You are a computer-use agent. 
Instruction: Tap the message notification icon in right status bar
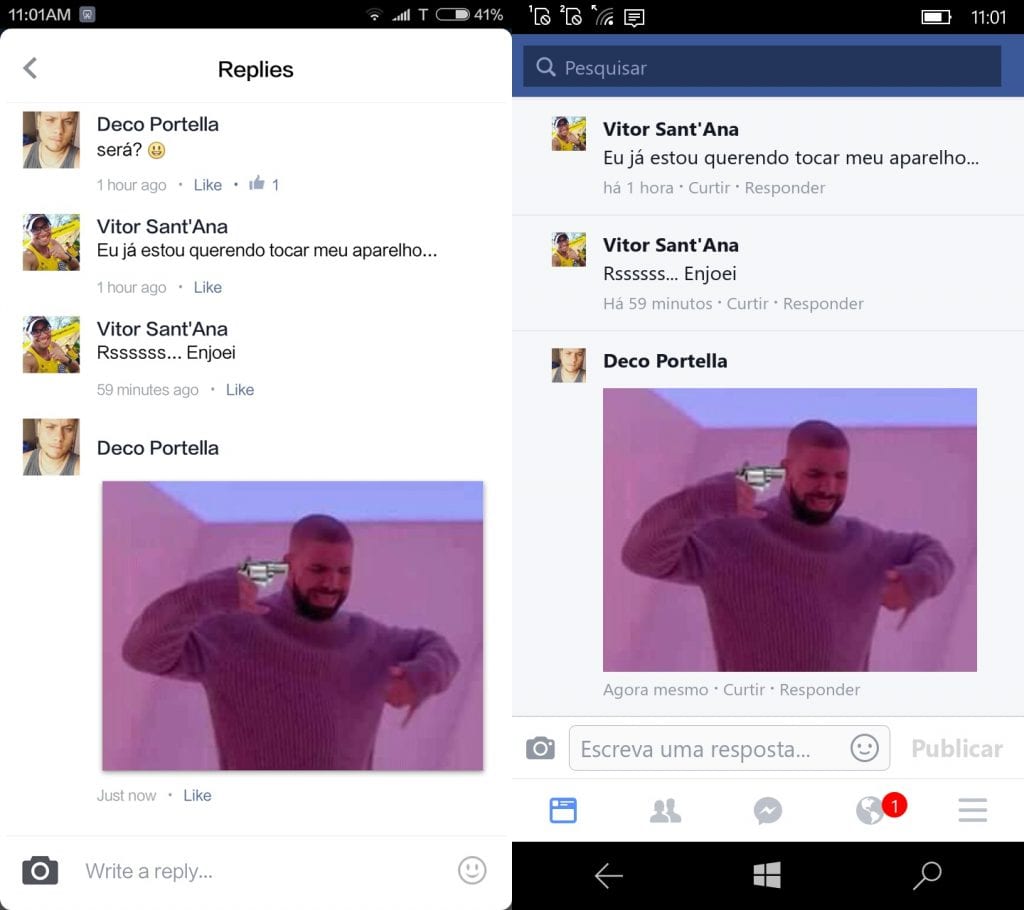point(633,17)
